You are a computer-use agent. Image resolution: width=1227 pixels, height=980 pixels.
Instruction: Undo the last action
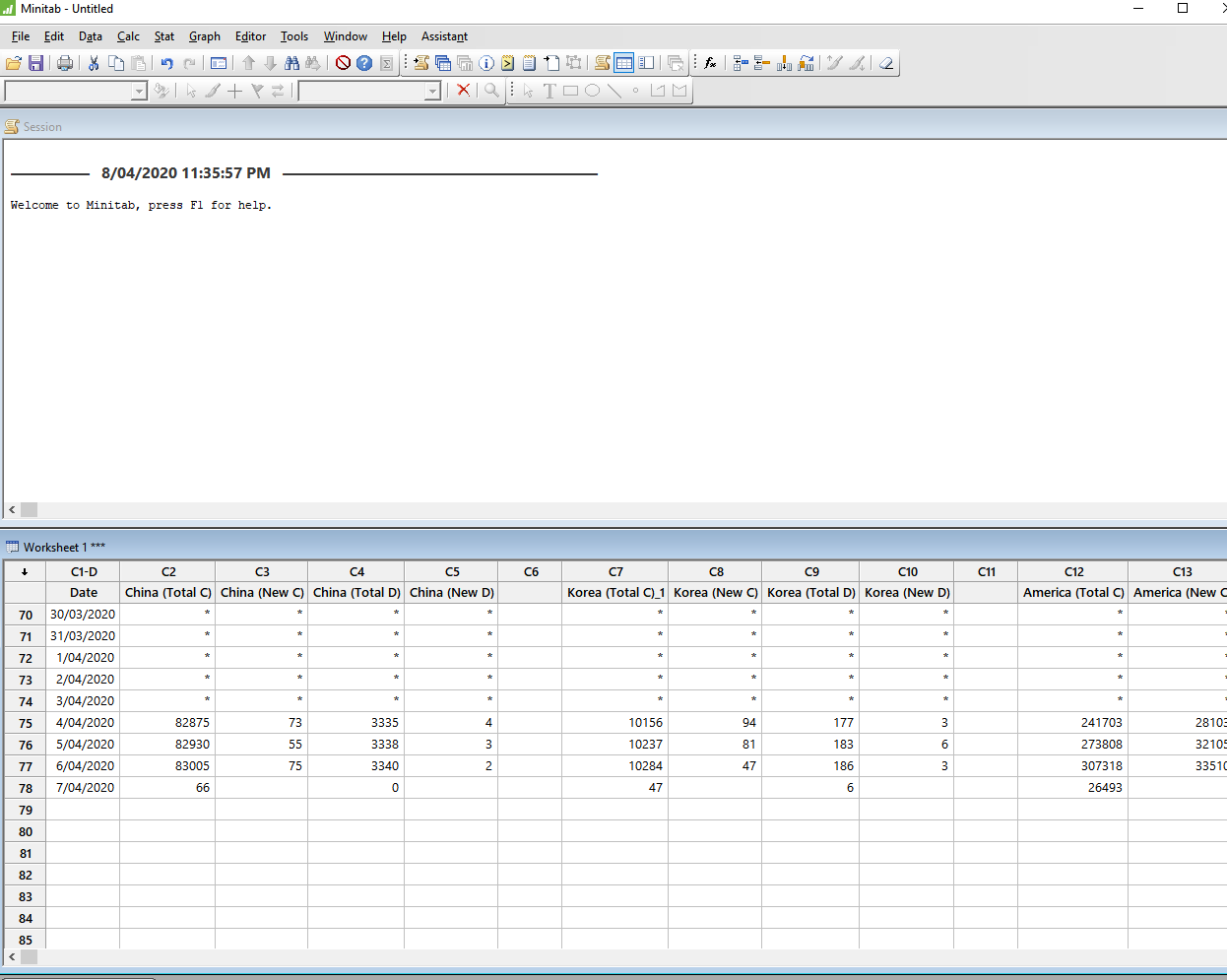166,63
